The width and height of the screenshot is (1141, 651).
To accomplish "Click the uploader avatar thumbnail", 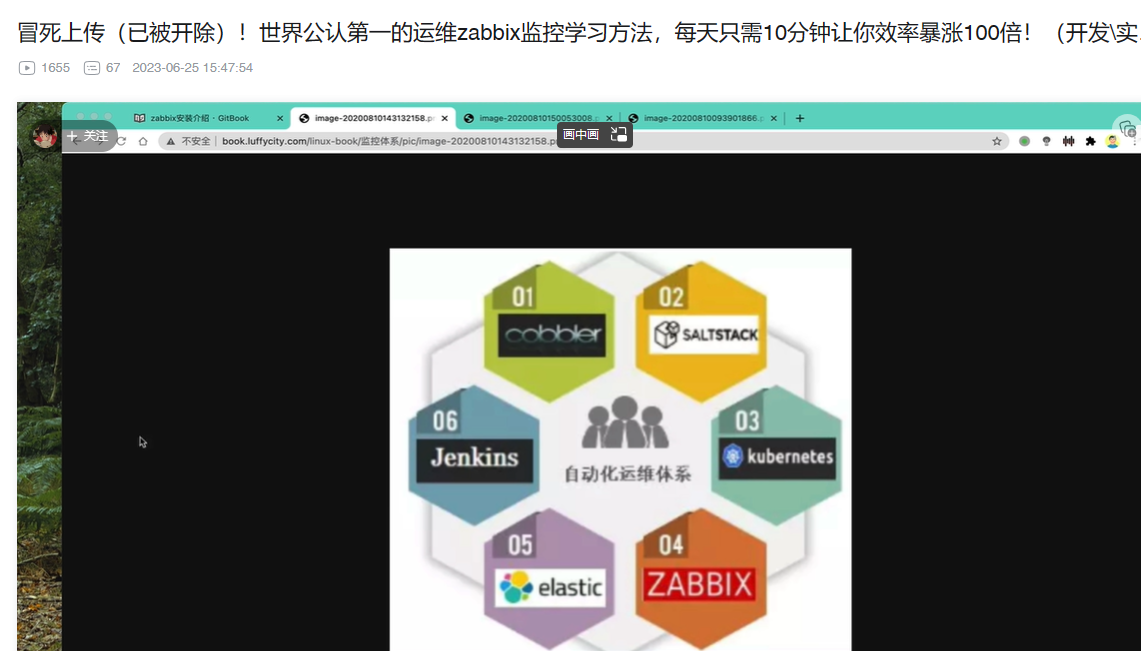I will tap(44, 136).
